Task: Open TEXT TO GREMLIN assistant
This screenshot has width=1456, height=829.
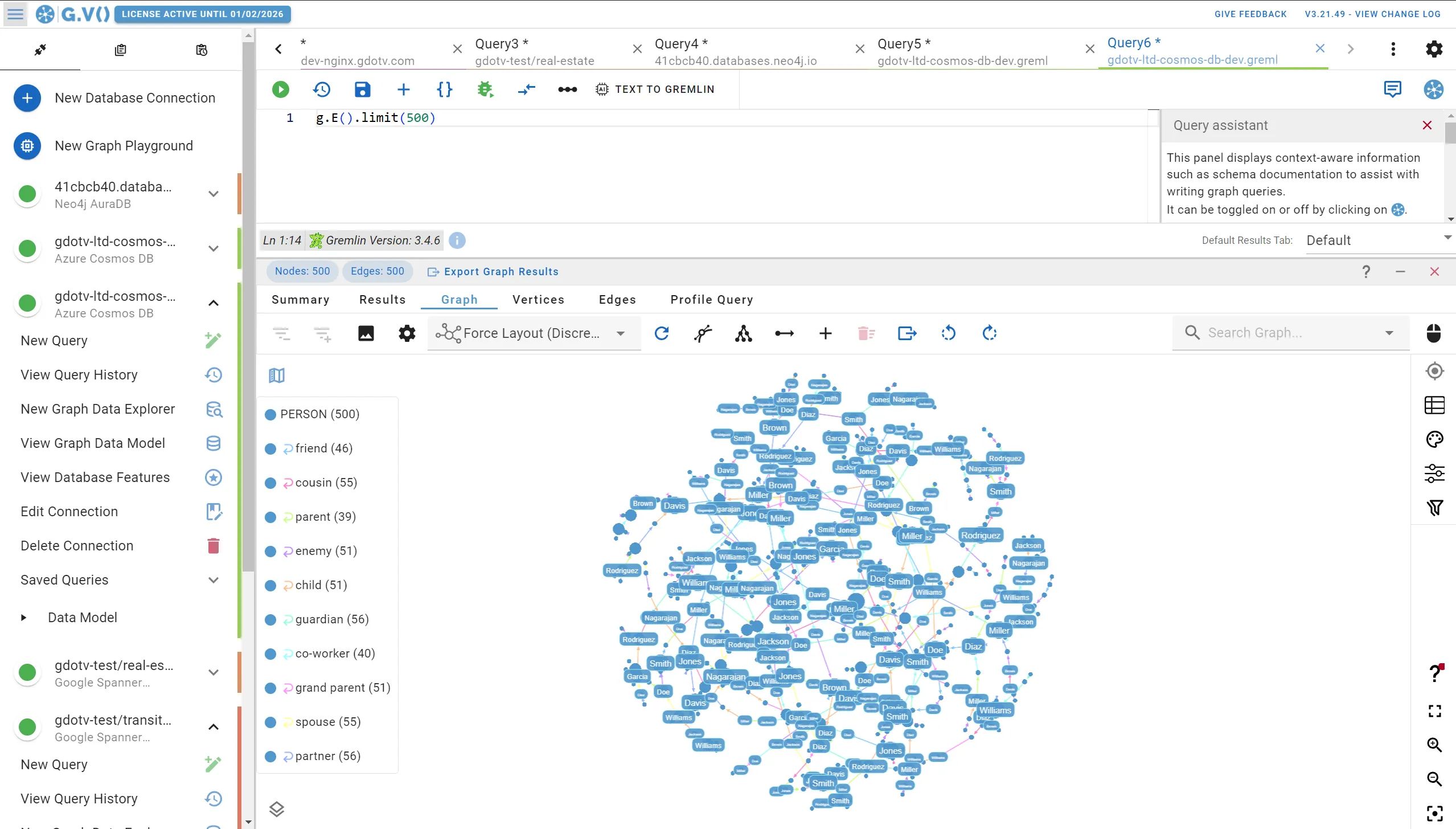Action: [x=655, y=89]
